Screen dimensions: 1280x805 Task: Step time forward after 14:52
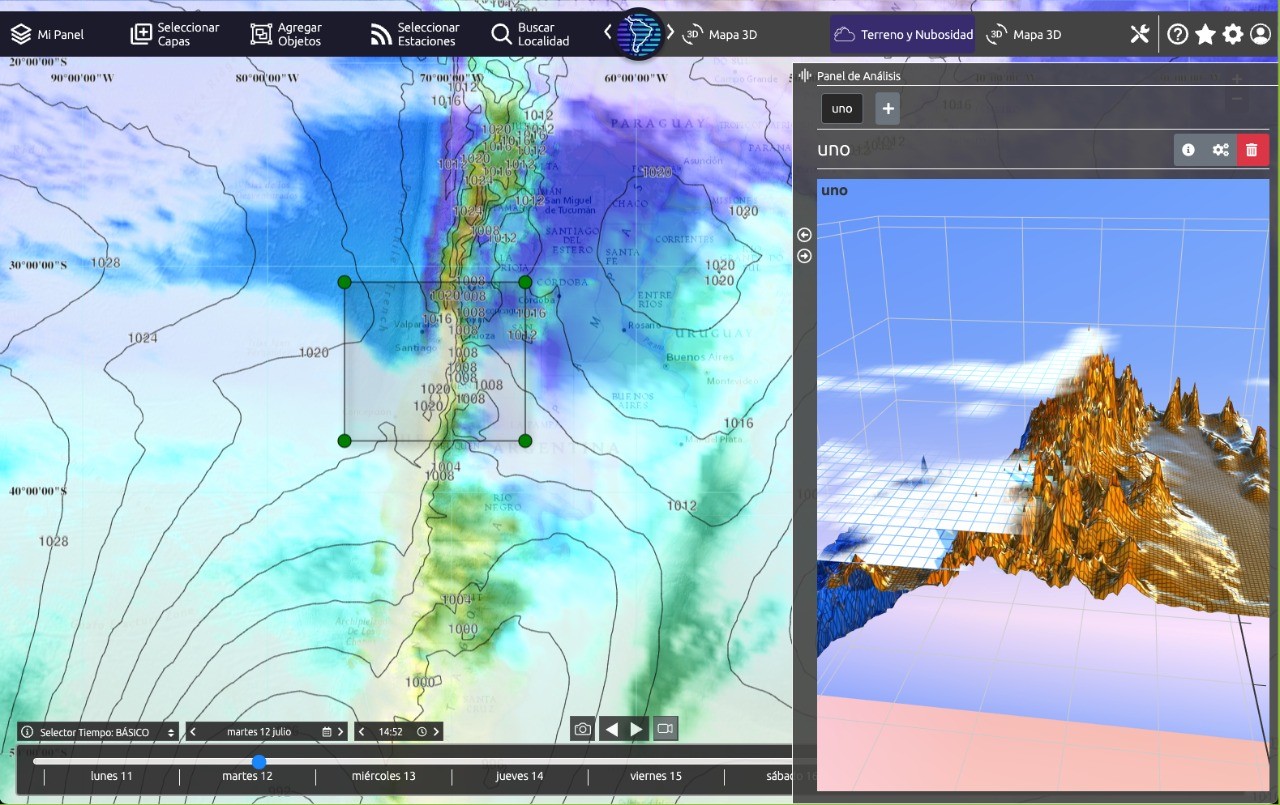[x=436, y=732]
